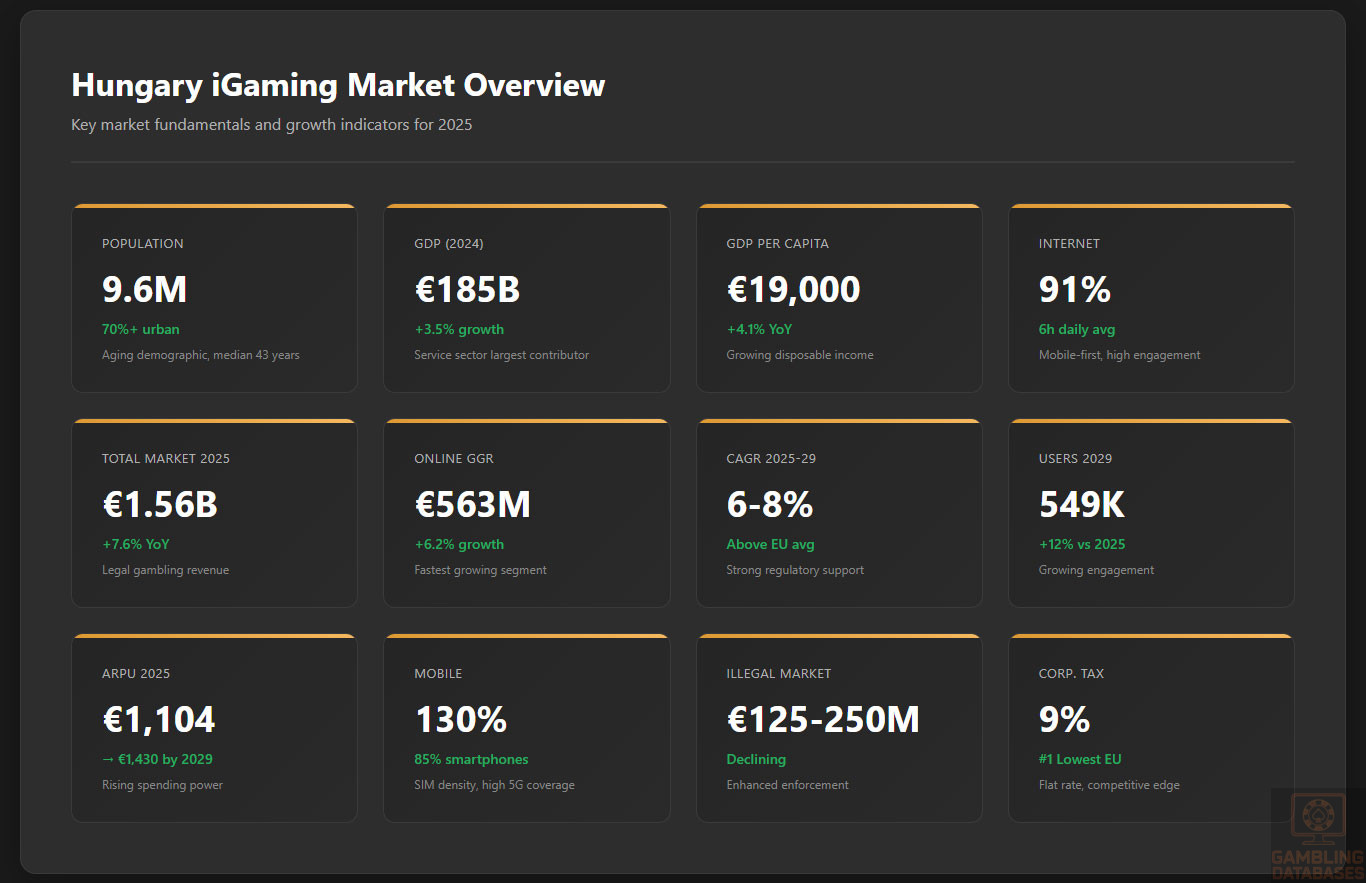Click the 'Key market fundamentals' subtitle text
Image resolution: width=1366 pixels, height=883 pixels.
point(271,125)
